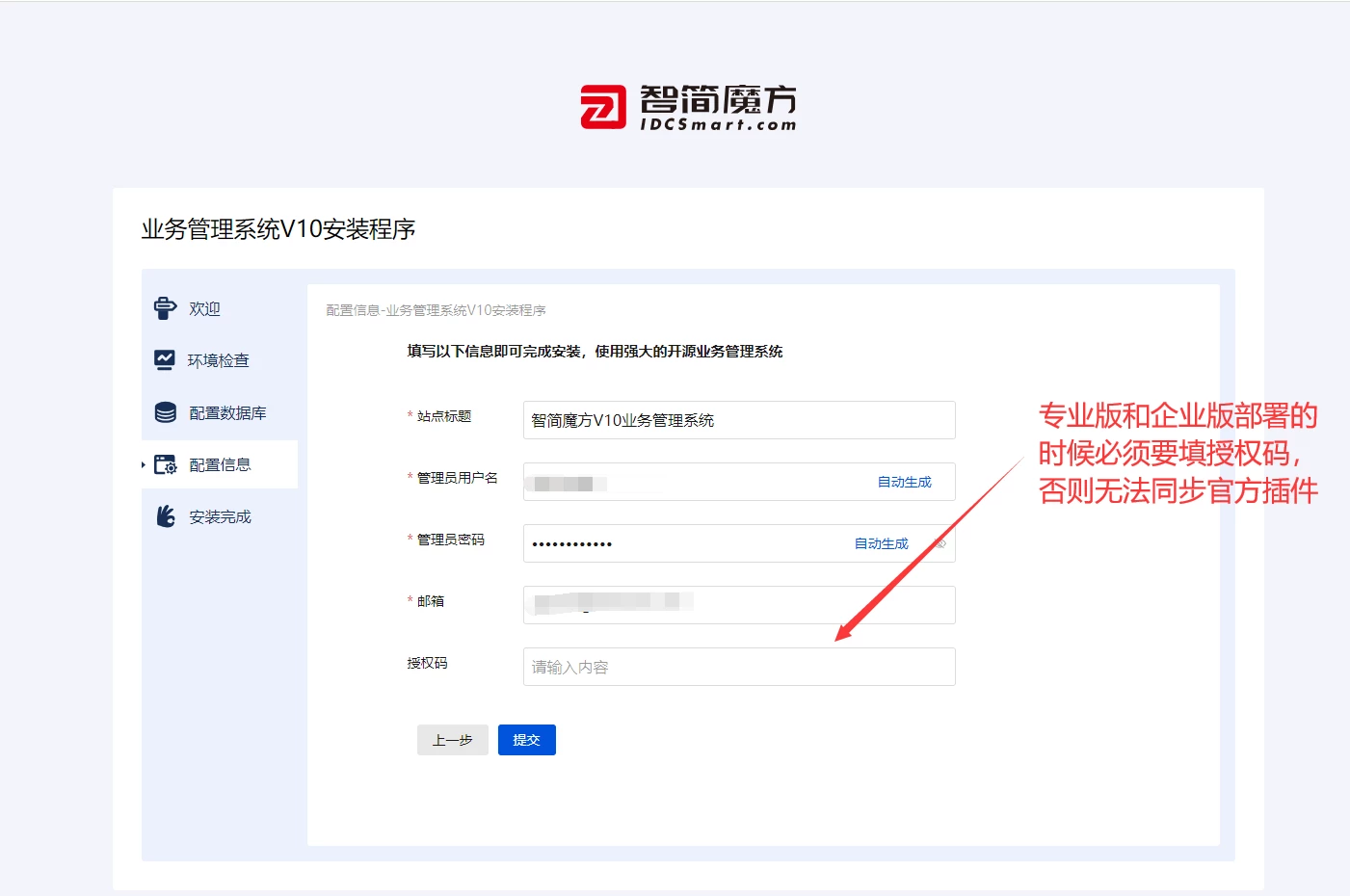The width and height of the screenshot is (1350, 896).
Task: Focus the 站点标题 input field
Action: [x=738, y=420]
